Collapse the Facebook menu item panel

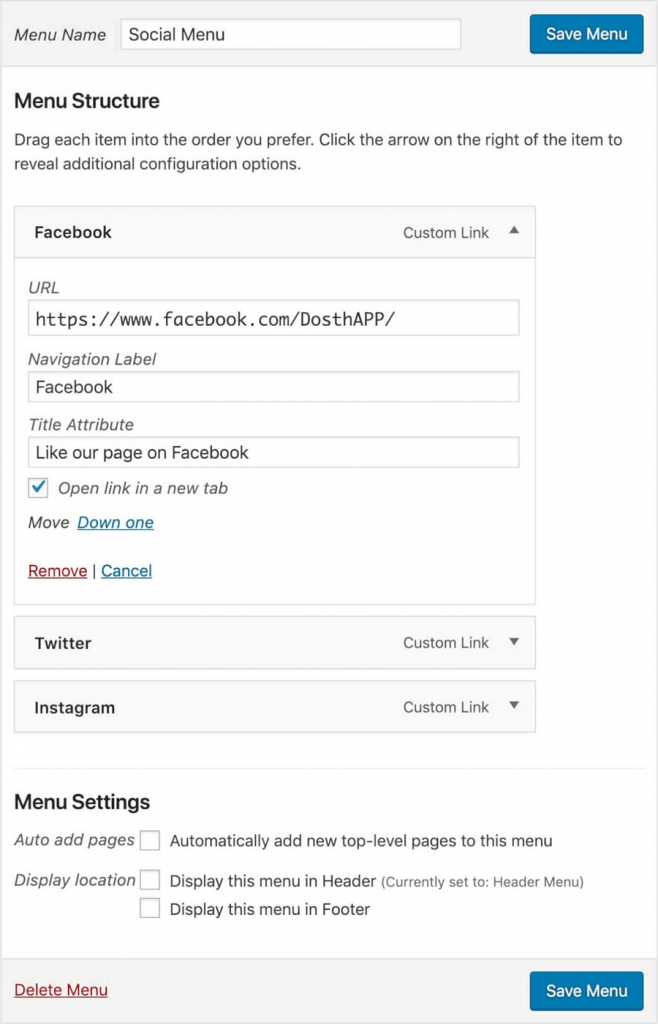click(513, 231)
